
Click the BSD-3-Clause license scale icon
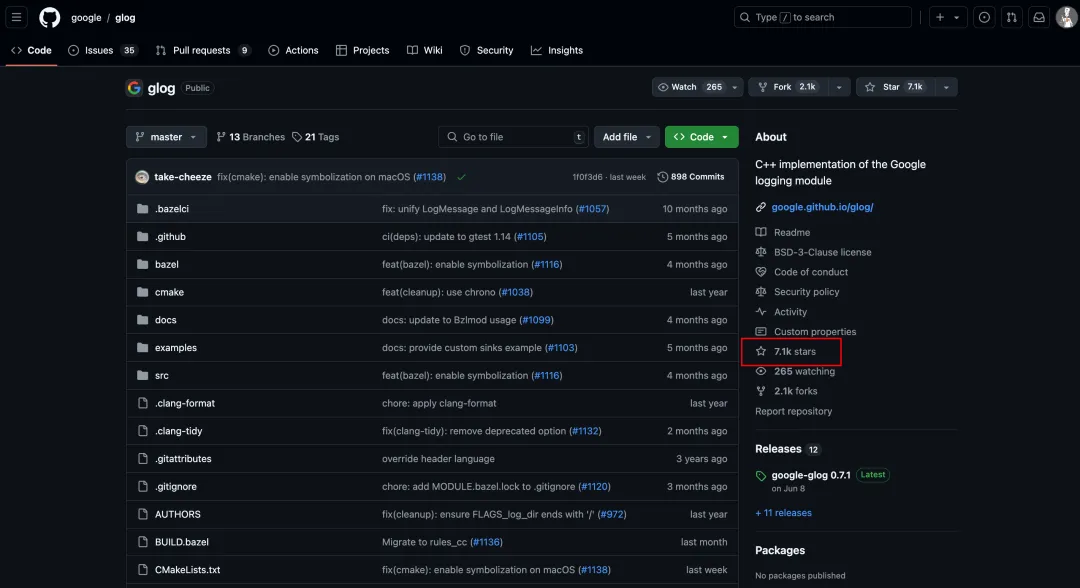pos(760,252)
